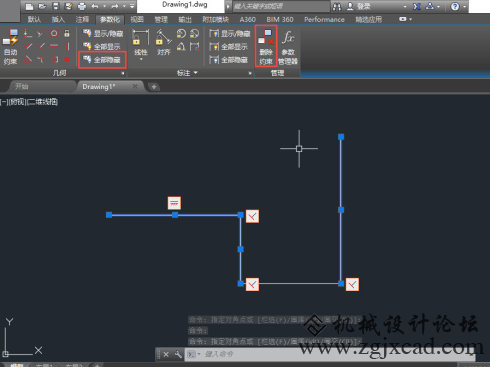491x368 pixels.
Task: Open the Performance ribbon tab
Action: tap(324, 20)
